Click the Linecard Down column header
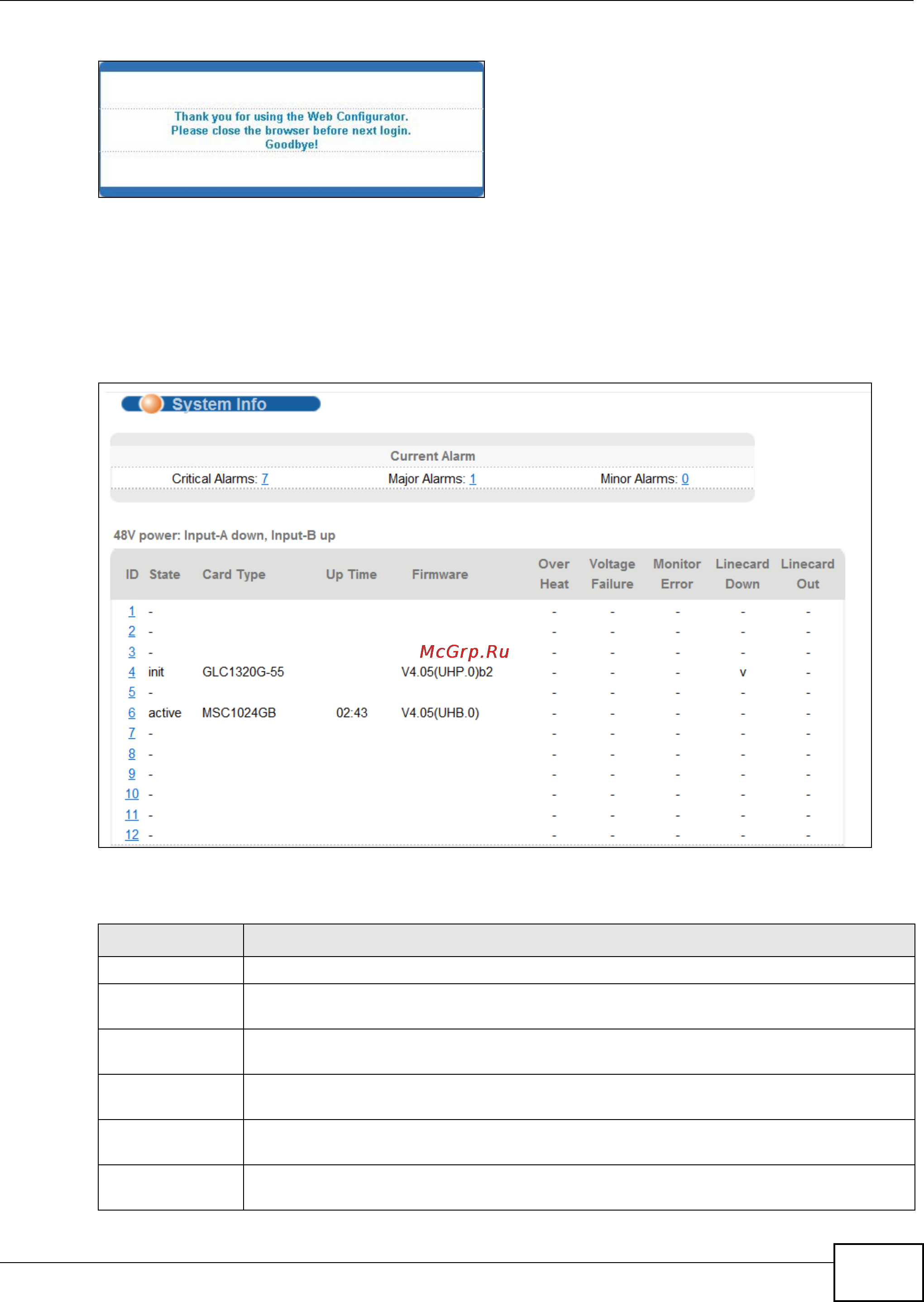The height and width of the screenshot is (1302, 924). coord(742,574)
